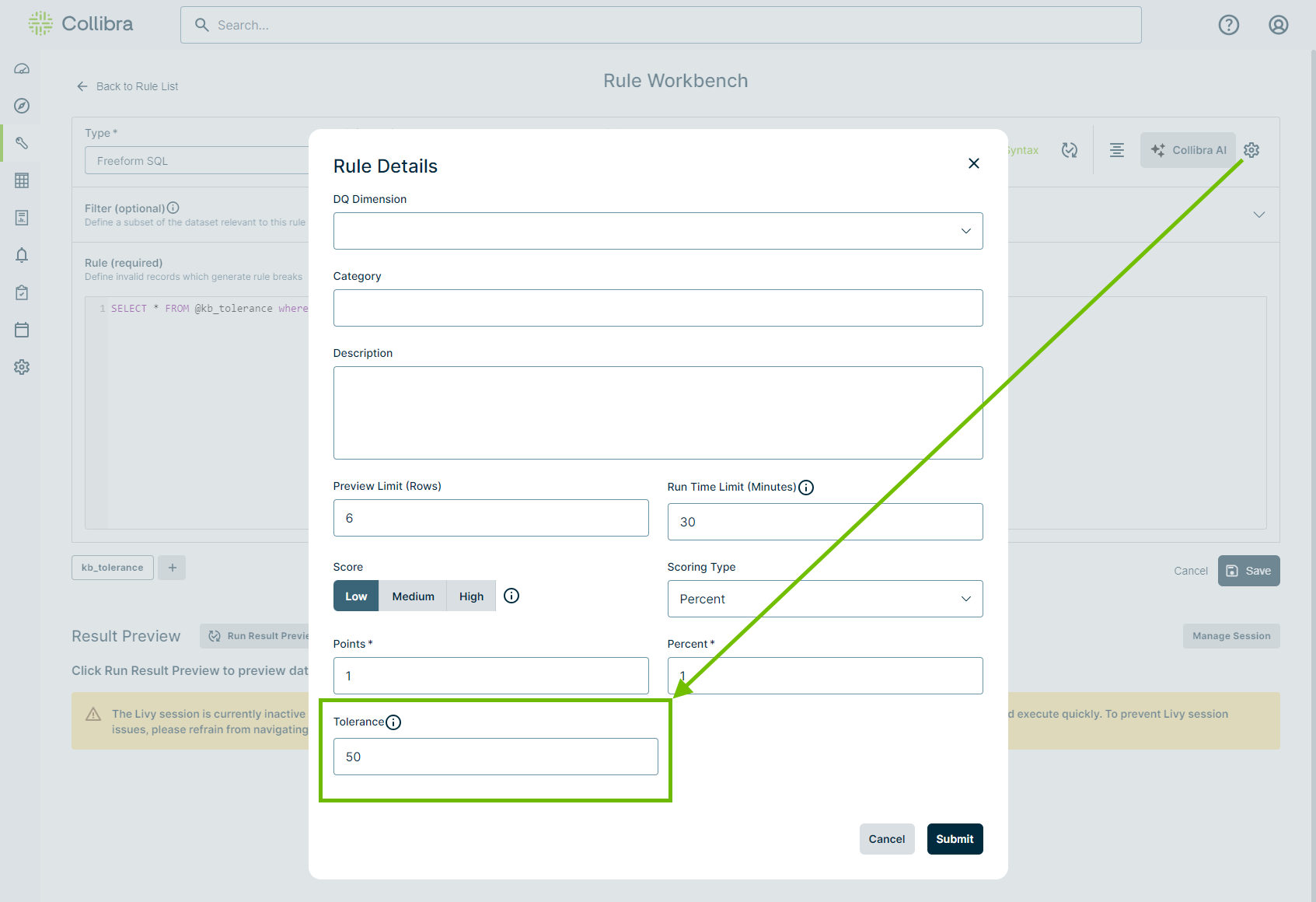Image resolution: width=1316 pixels, height=902 pixels.
Task: Open the reports sidebar icon
Action: [22, 218]
